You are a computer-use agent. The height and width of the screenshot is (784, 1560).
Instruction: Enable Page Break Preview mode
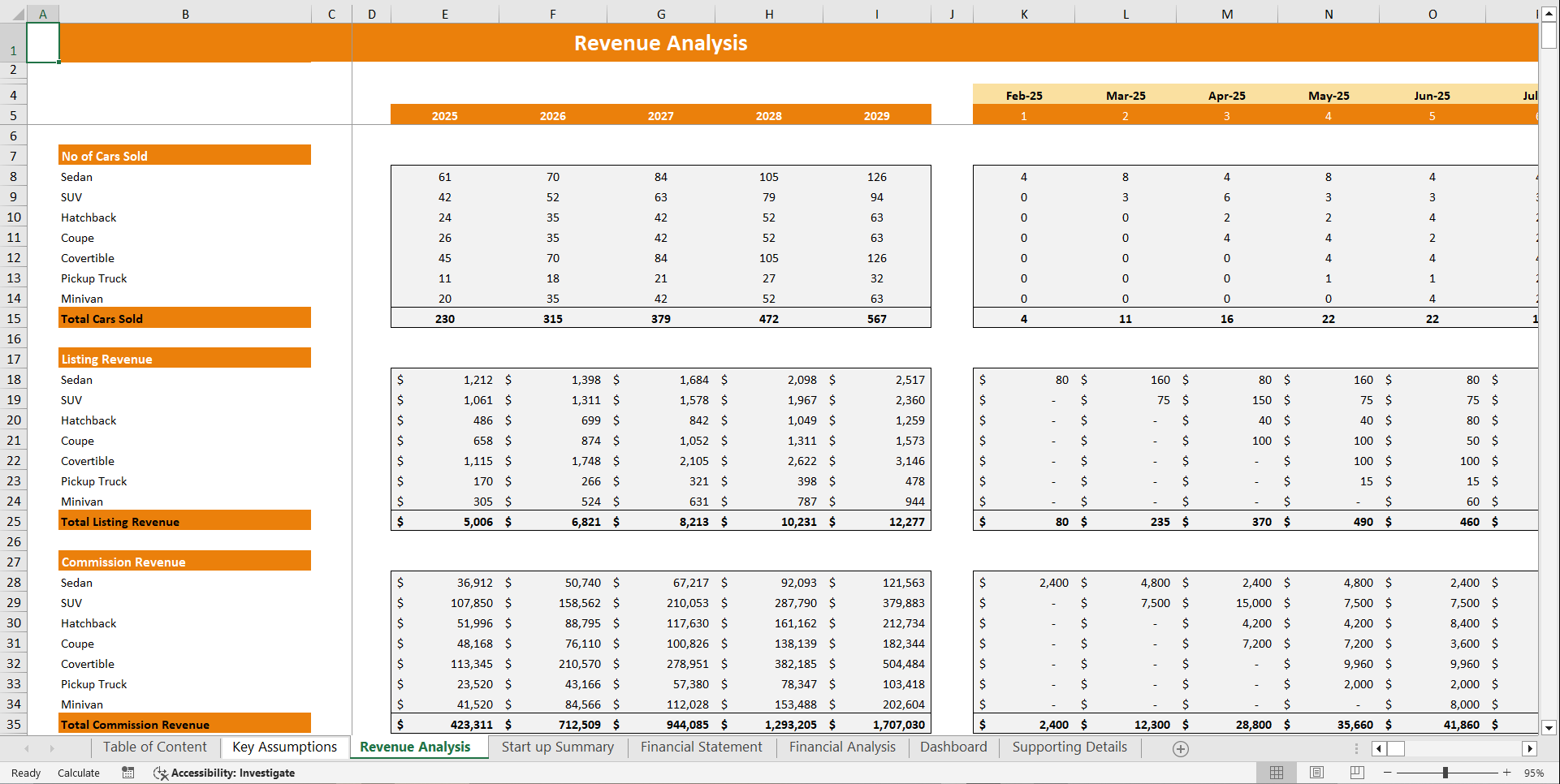click(1356, 773)
